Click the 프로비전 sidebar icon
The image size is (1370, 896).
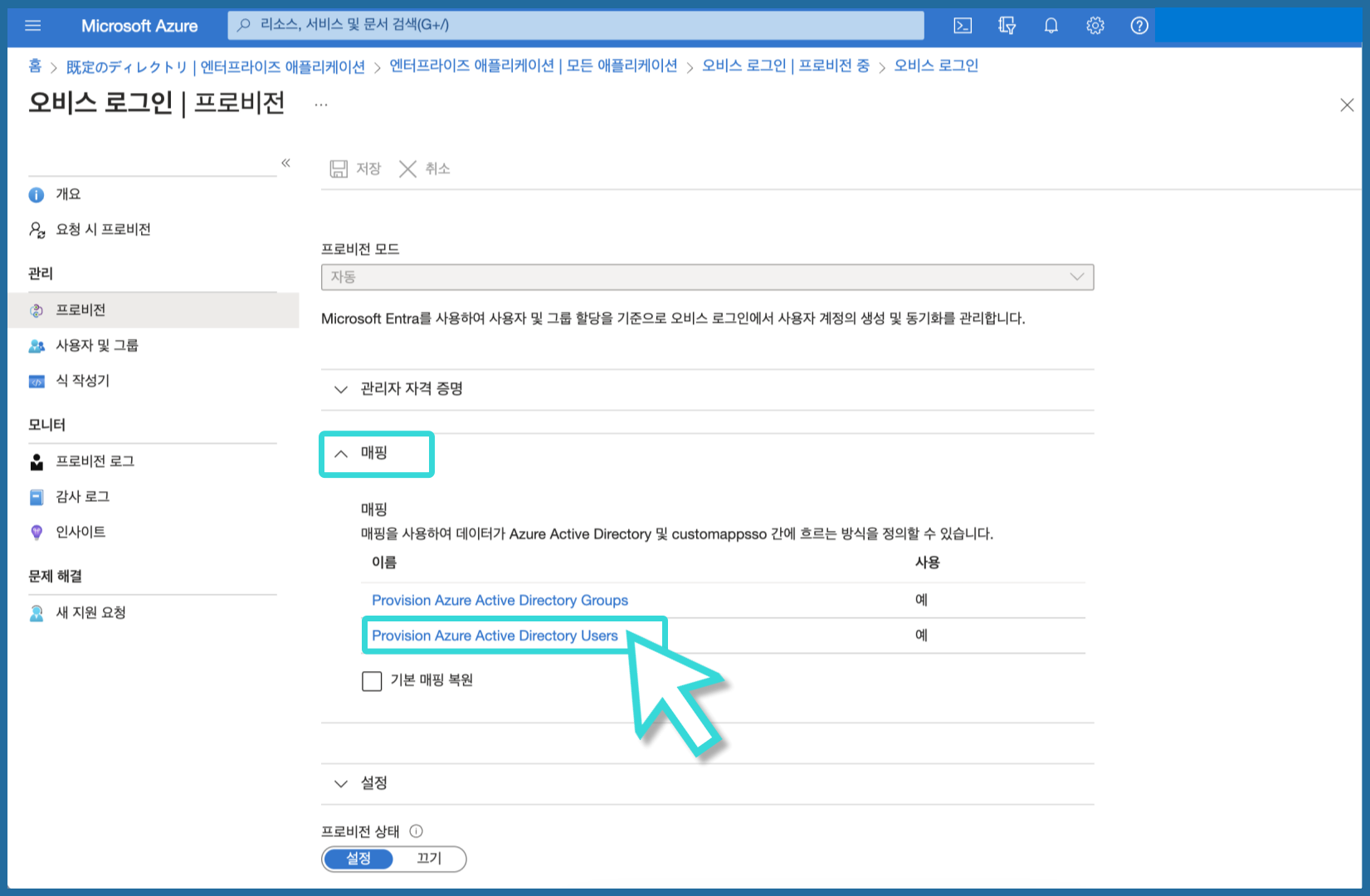pos(37,310)
